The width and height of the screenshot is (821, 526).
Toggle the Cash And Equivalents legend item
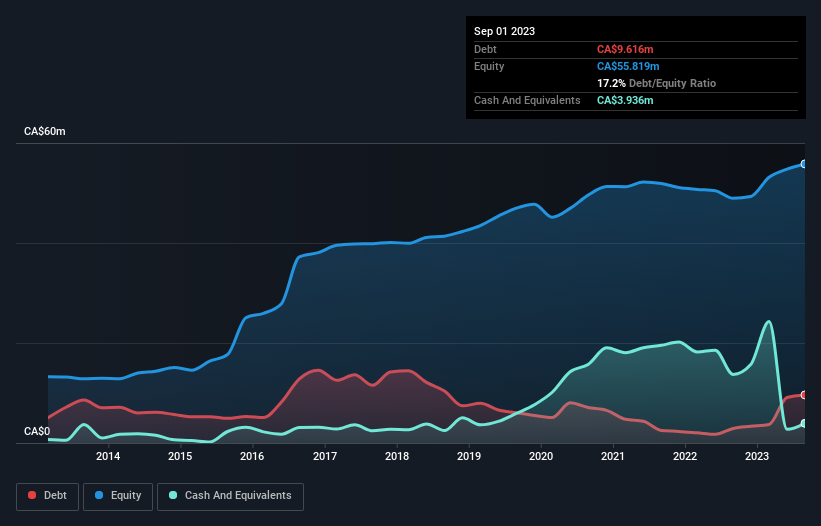point(230,496)
